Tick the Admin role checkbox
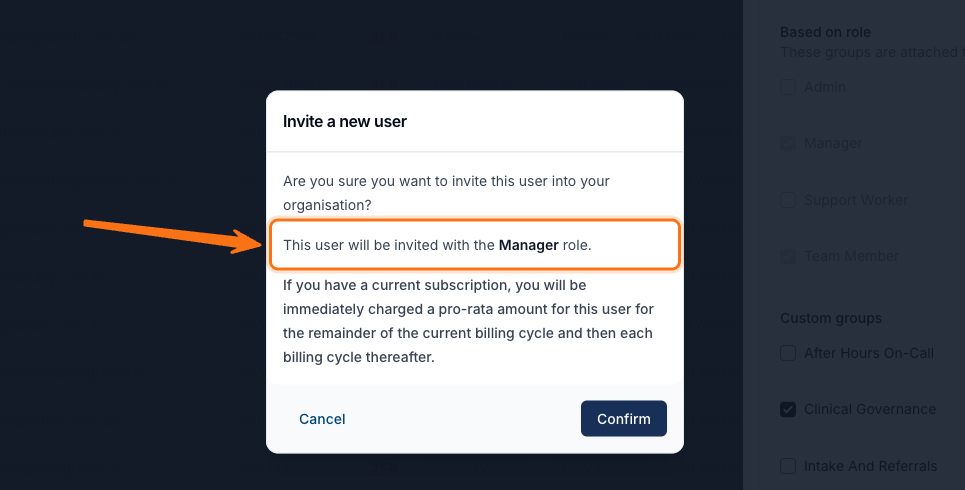 (788, 87)
